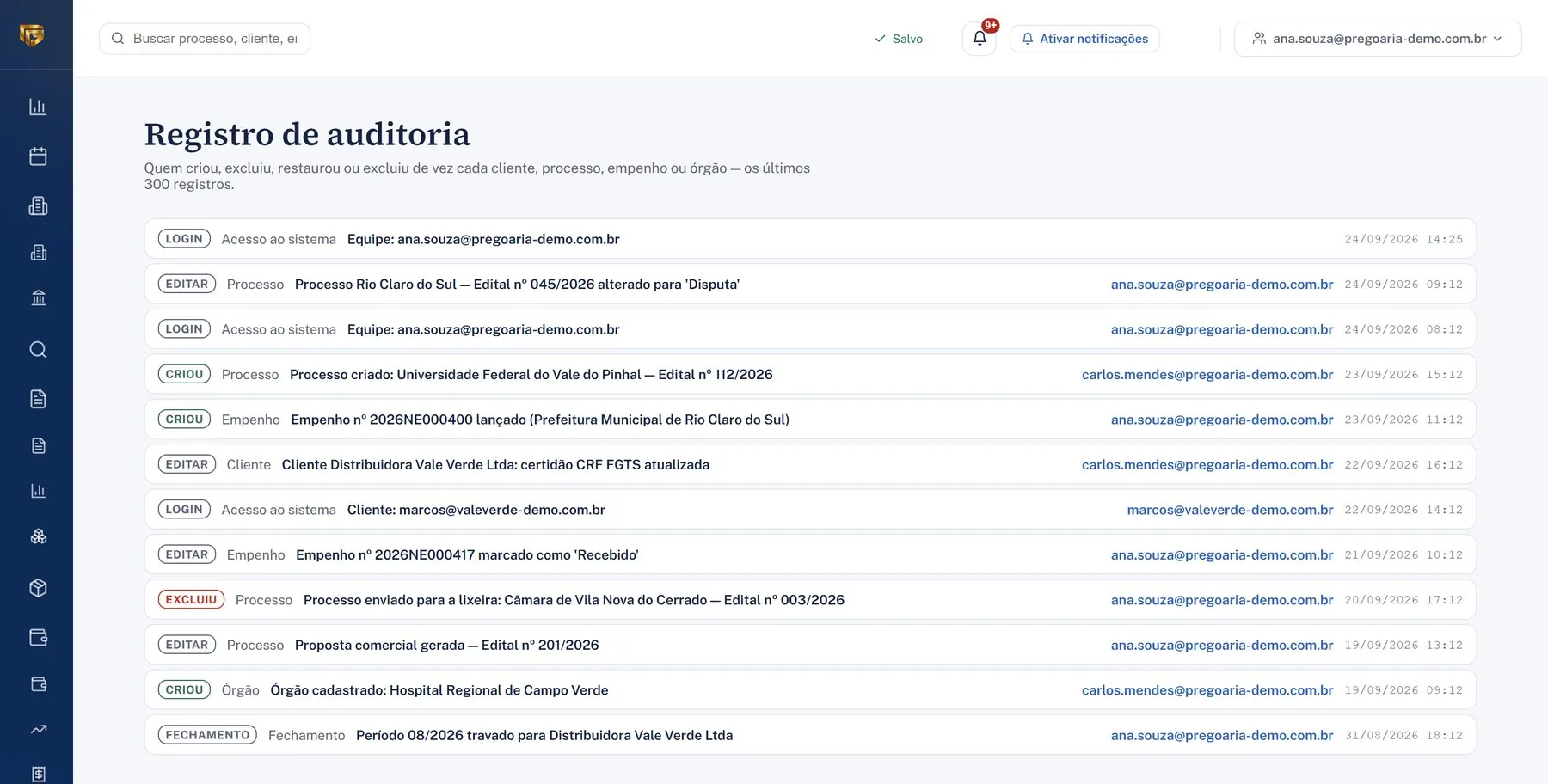1548x784 pixels.
Task: Open the building icon directly below the calendar
Action: [x=38, y=205]
